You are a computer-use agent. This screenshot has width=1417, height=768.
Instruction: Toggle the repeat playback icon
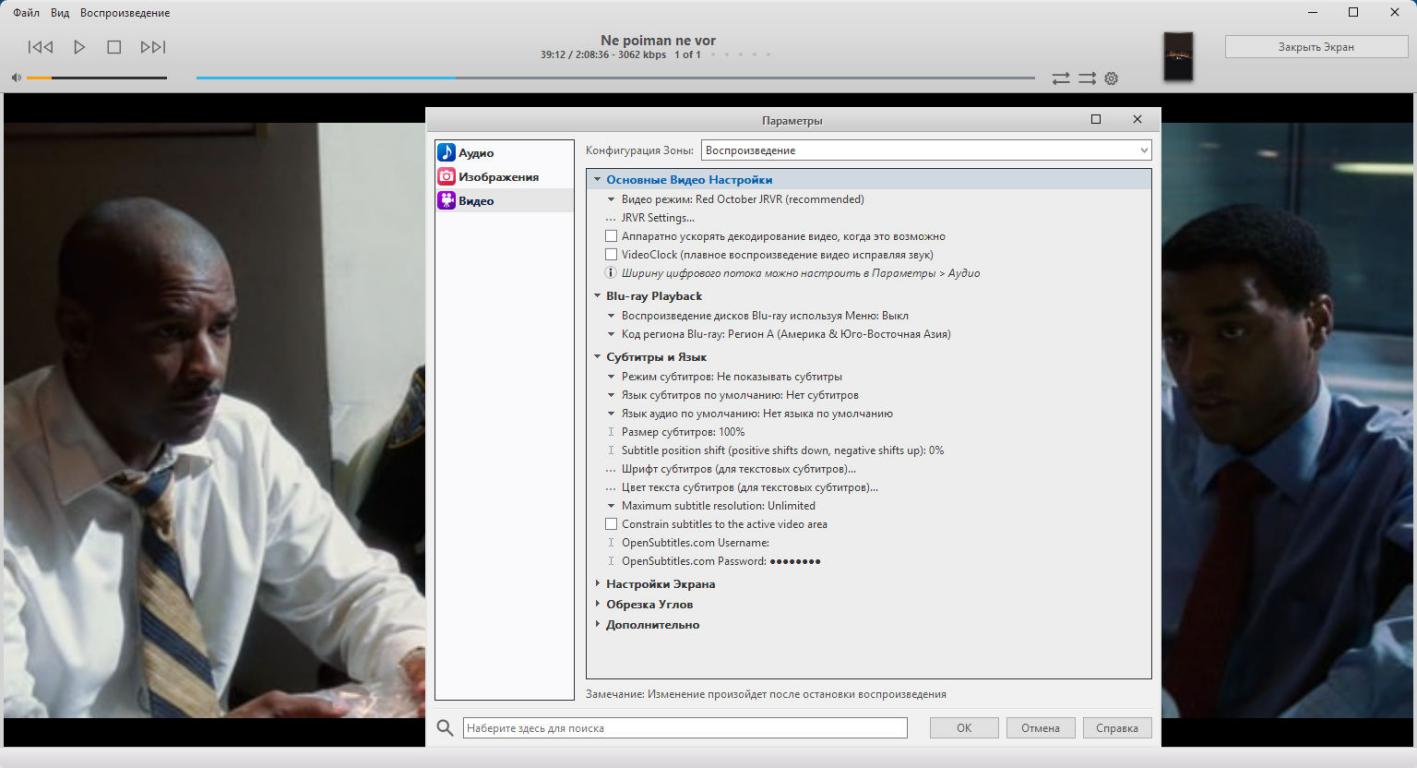(x=1061, y=78)
